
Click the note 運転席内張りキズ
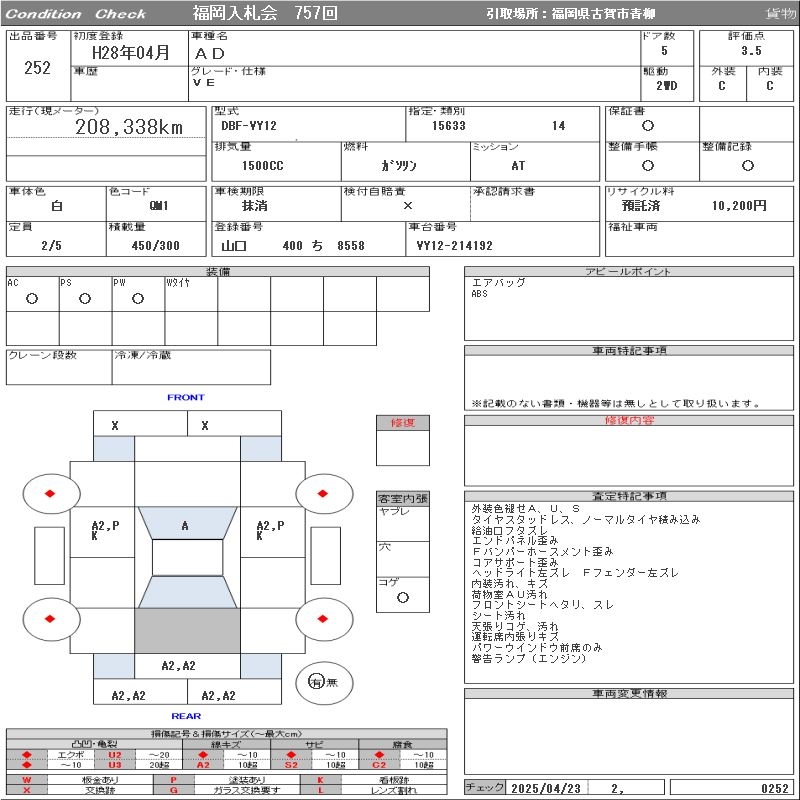515,637
